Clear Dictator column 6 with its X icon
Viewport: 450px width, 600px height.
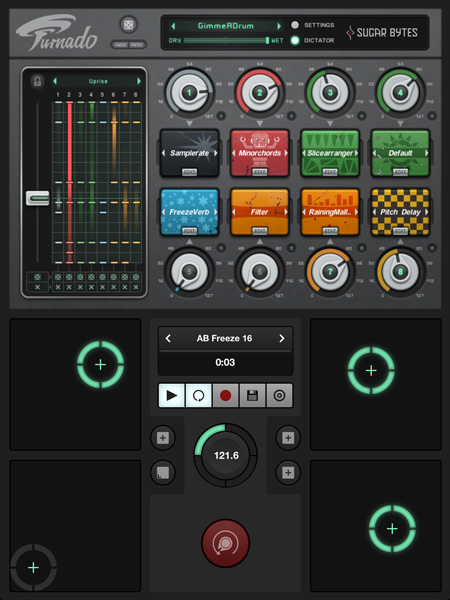tap(113, 287)
